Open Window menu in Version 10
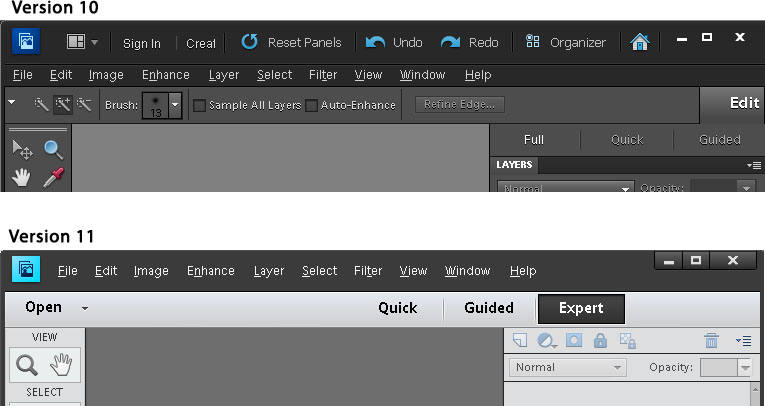This screenshot has height=406, width=765. coord(422,75)
